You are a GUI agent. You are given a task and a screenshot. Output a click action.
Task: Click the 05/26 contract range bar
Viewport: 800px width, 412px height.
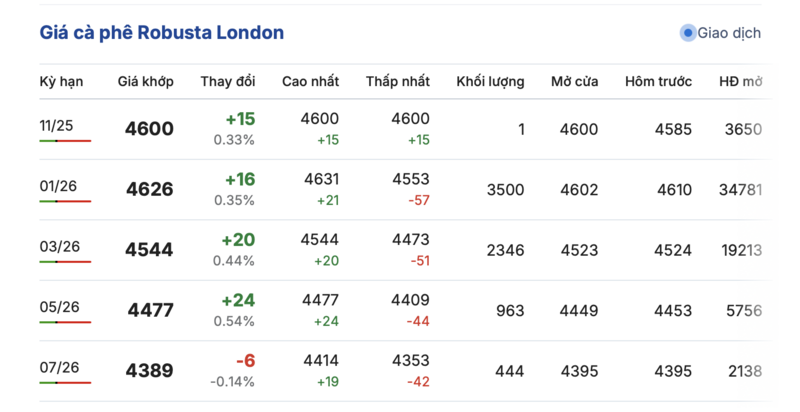point(65,322)
